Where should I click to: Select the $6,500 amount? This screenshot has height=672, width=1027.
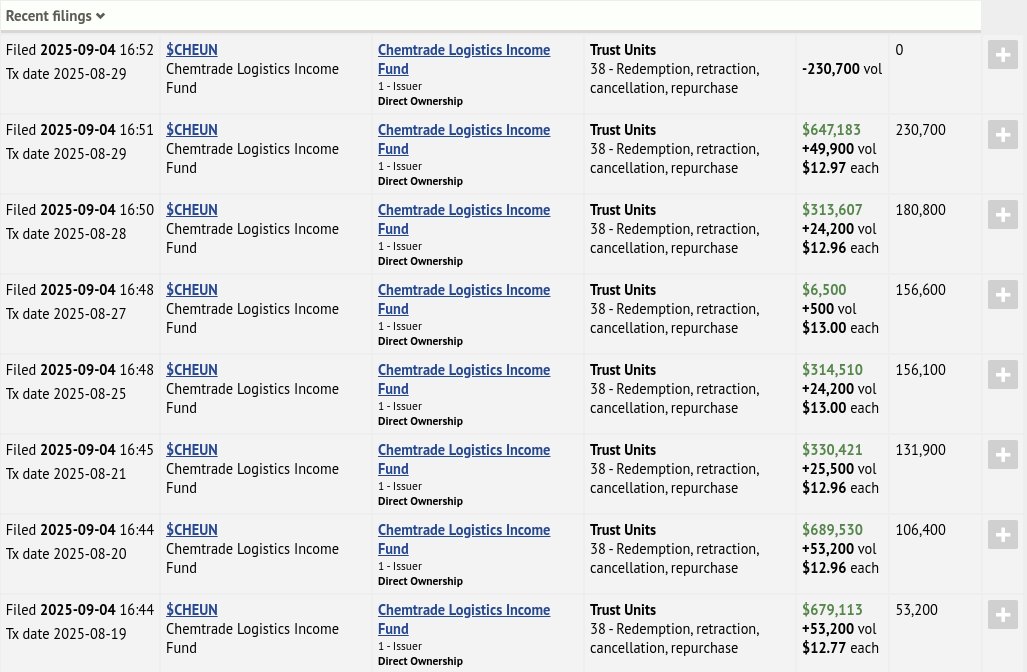824,289
